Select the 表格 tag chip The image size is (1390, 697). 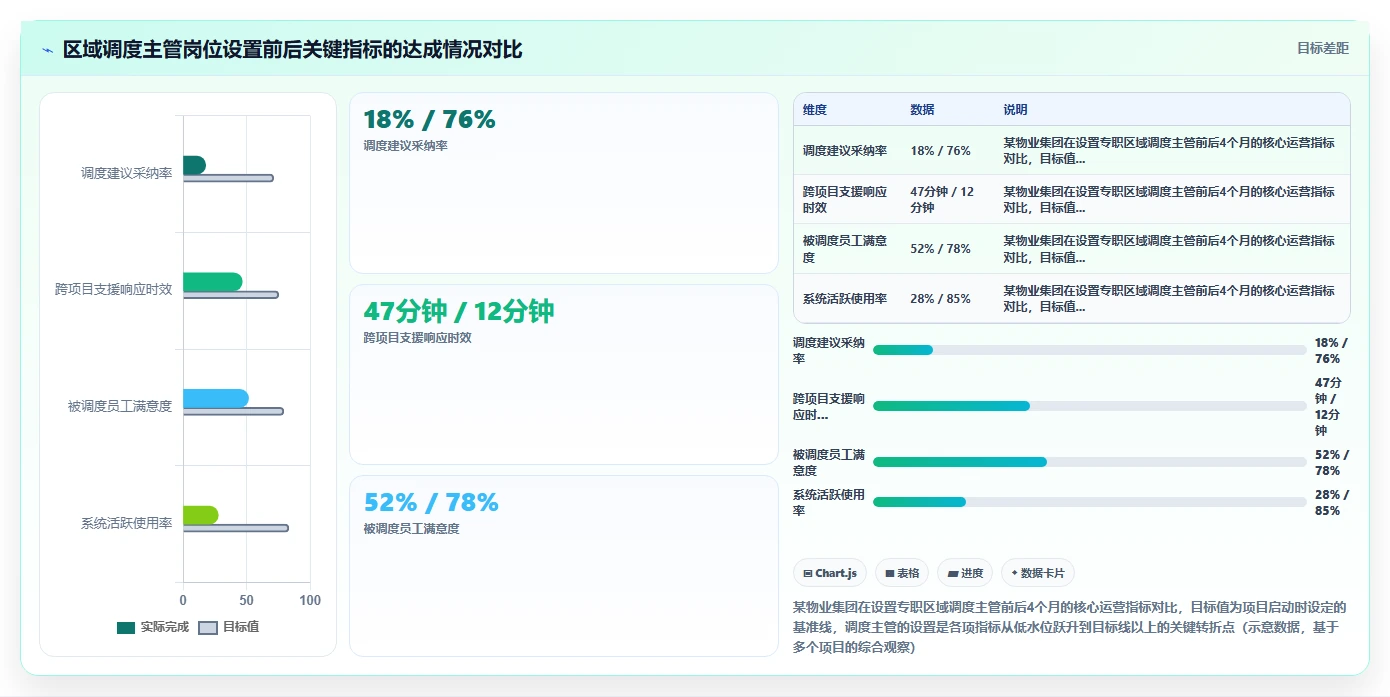pyautogui.click(x=902, y=573)
